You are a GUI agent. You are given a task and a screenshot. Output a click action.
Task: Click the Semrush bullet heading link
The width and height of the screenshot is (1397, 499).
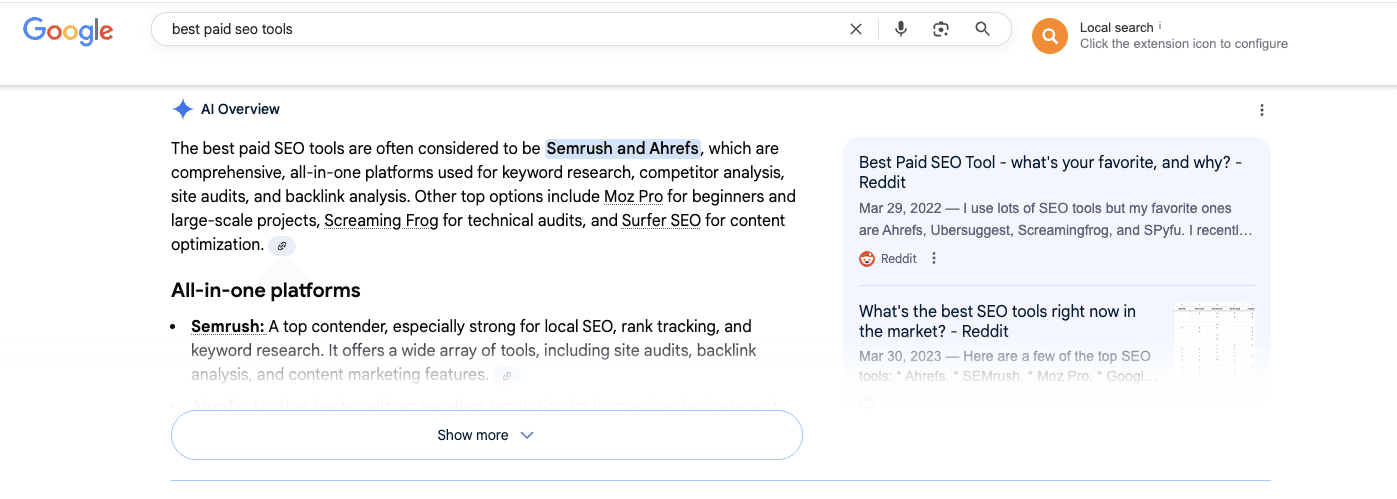[228, 326]
